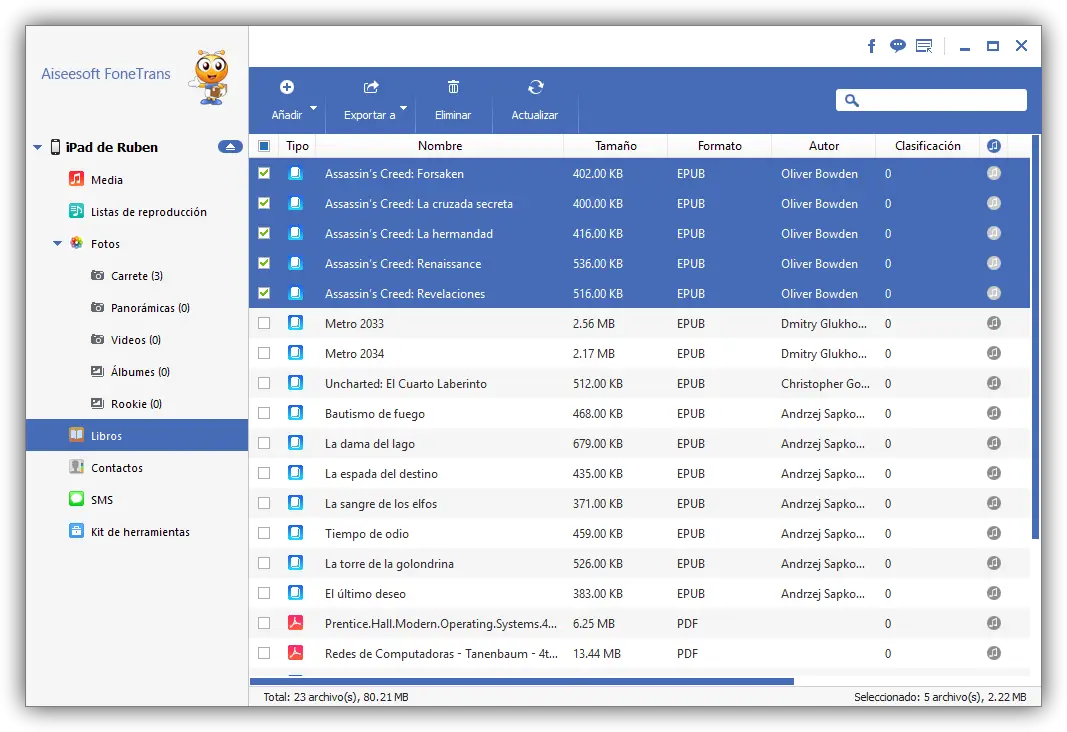The width and height of the screenshot is (1067, 732).
Task: Click the Eliminar trash icon
Action: tap(453, 87)
